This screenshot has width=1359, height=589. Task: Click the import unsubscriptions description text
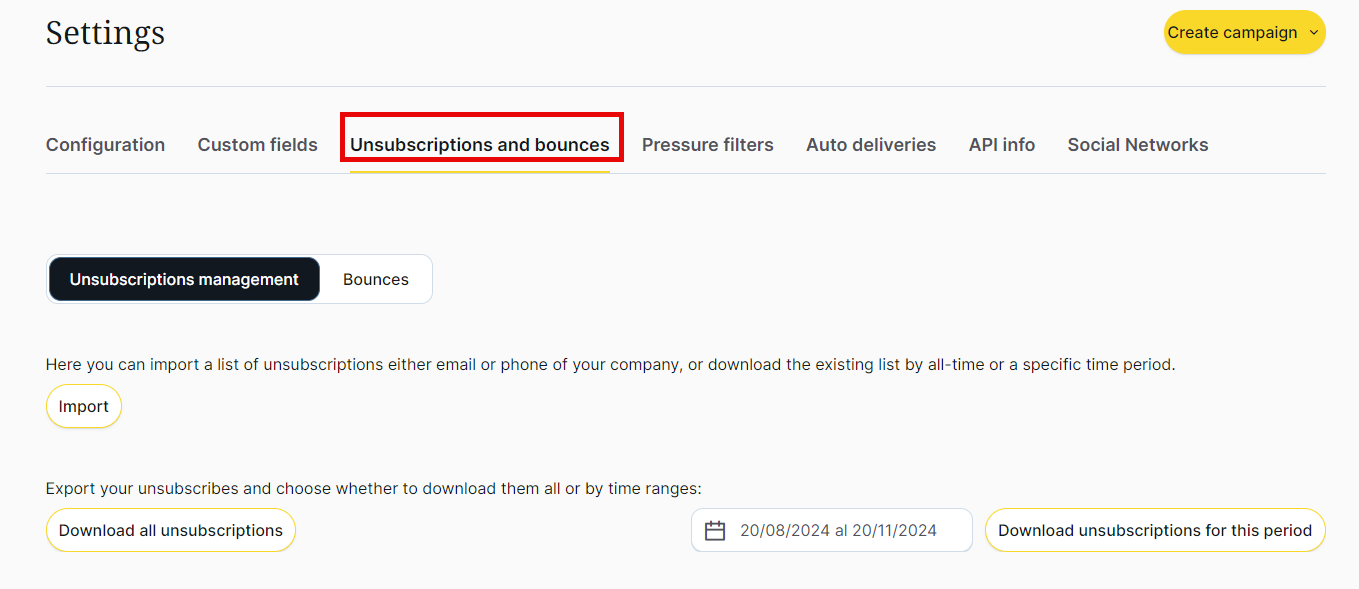point(610,365)
